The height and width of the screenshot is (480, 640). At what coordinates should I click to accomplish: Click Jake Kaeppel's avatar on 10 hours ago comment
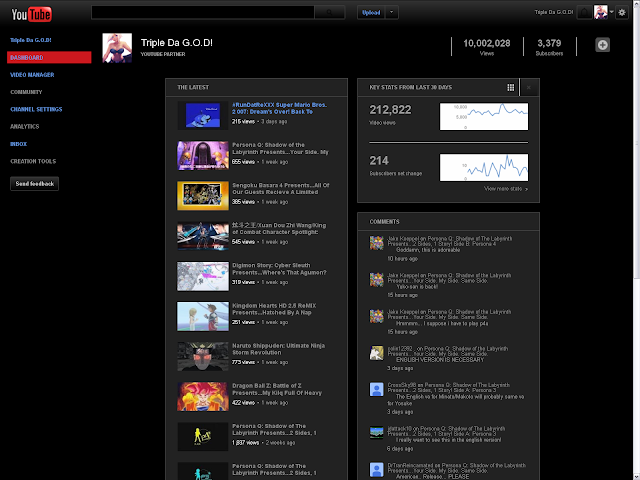point(376,243)
